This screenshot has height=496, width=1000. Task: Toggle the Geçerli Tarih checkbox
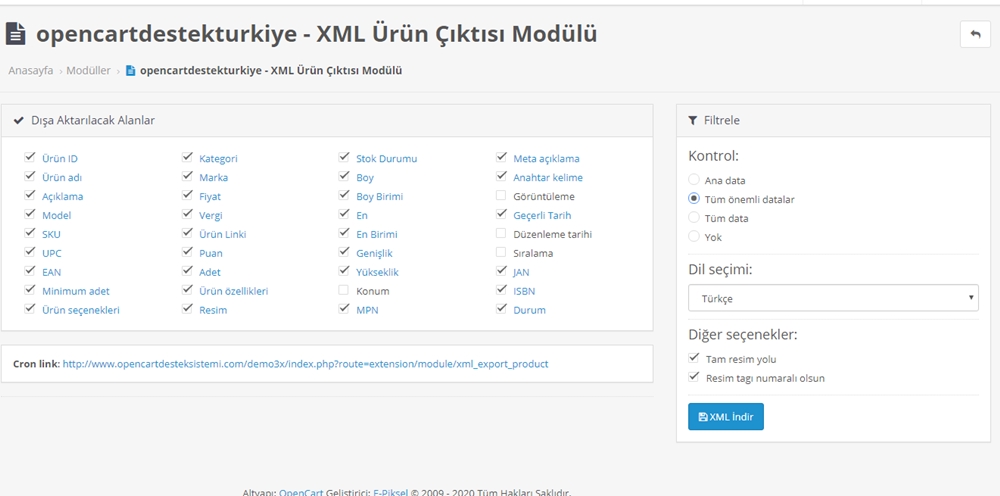coord(501,214)
